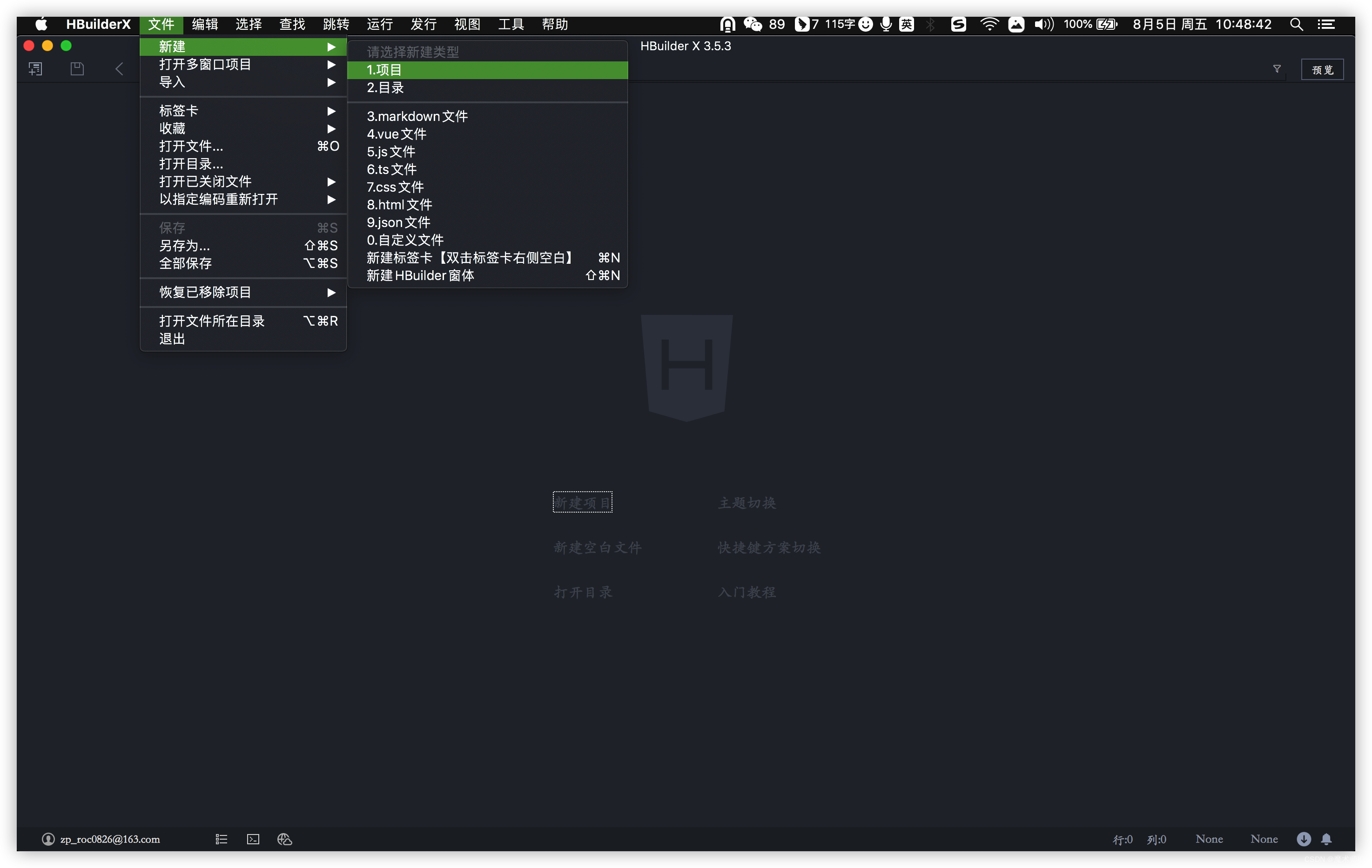Screen dimensions: 1372x868
Task: Expand 以指定编码重新打开 submenu
Action: coord(243,199)
